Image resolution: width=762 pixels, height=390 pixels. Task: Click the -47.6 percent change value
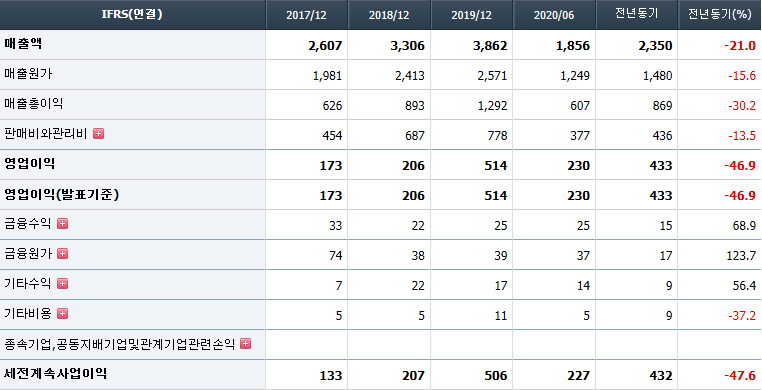(x=740, y=376)
